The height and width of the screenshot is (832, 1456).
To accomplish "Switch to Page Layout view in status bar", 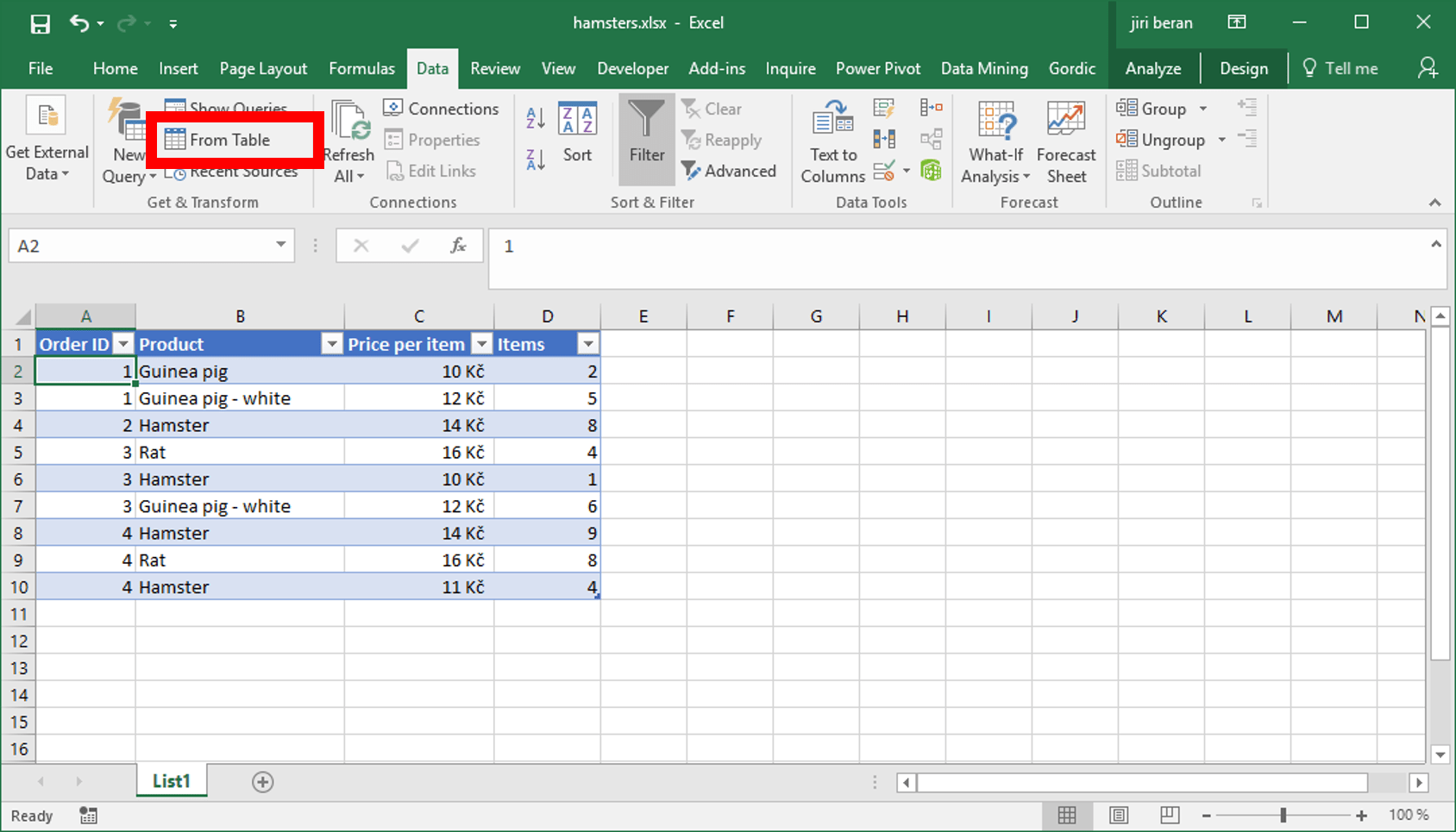I will (1119, 816).
